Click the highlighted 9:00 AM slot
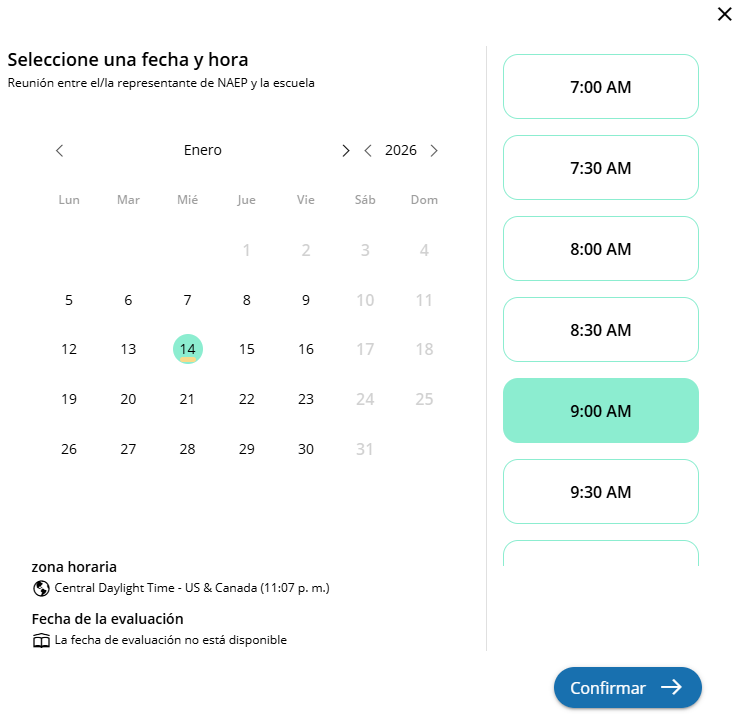Image resolution: width=737 pixels, height=714 pixels. [600, 411]
